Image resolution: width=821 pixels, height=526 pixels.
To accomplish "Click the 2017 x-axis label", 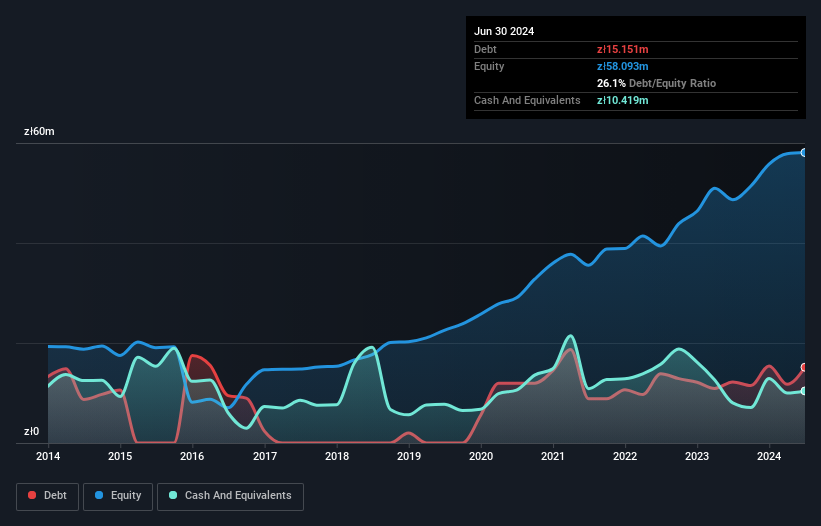I will click(x=265, y=456).
